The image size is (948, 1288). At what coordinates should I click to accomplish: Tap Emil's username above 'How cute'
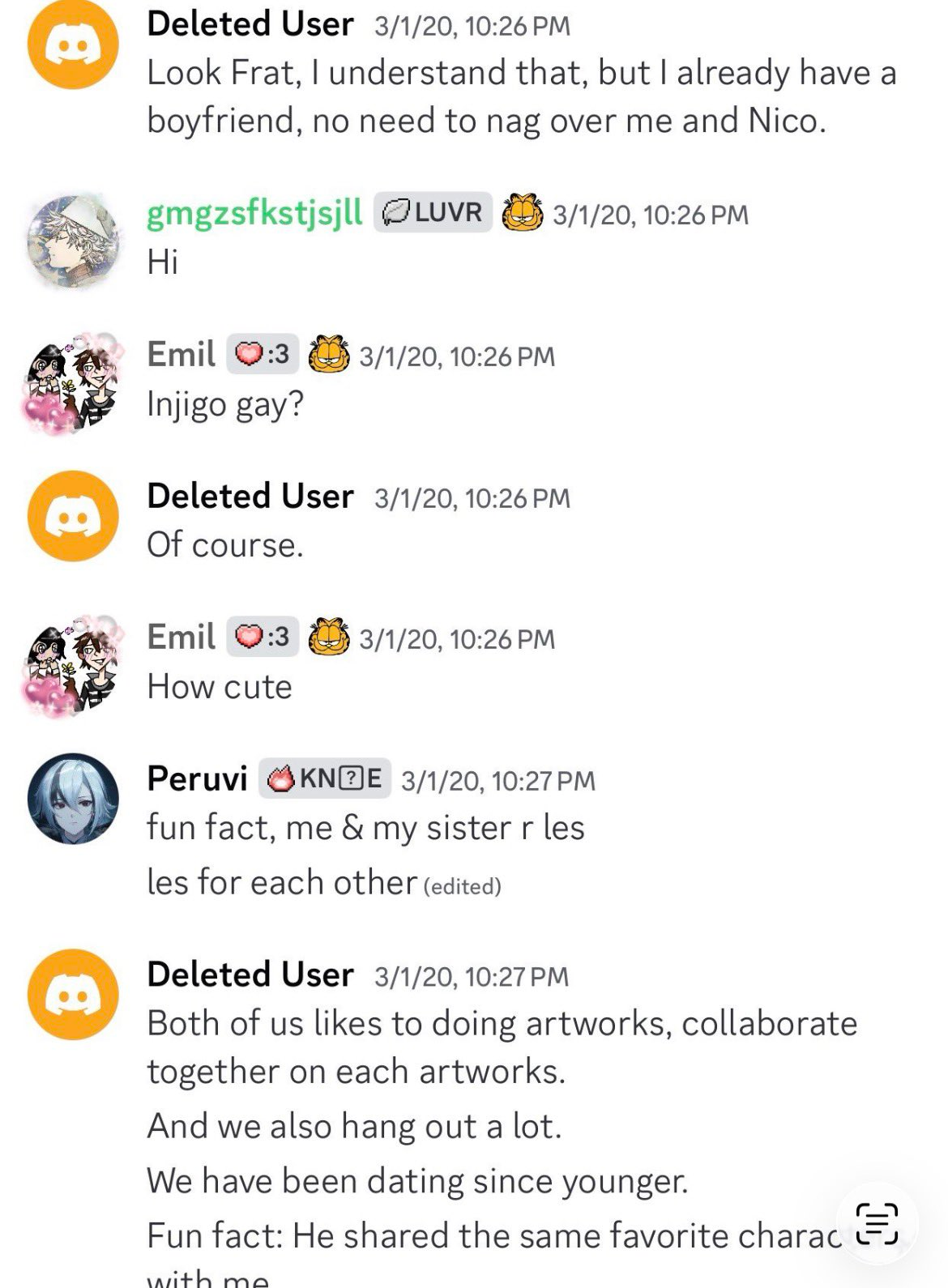[x=181, y=638]
